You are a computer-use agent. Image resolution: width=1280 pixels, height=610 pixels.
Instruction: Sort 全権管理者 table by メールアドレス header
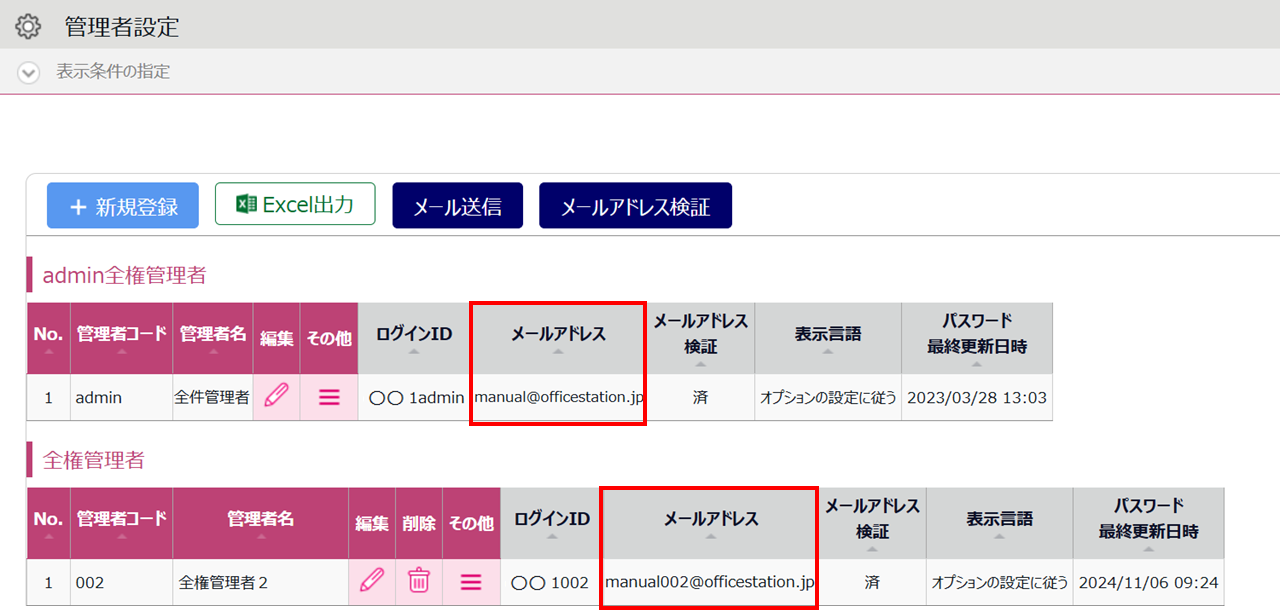tap(710, 523)
